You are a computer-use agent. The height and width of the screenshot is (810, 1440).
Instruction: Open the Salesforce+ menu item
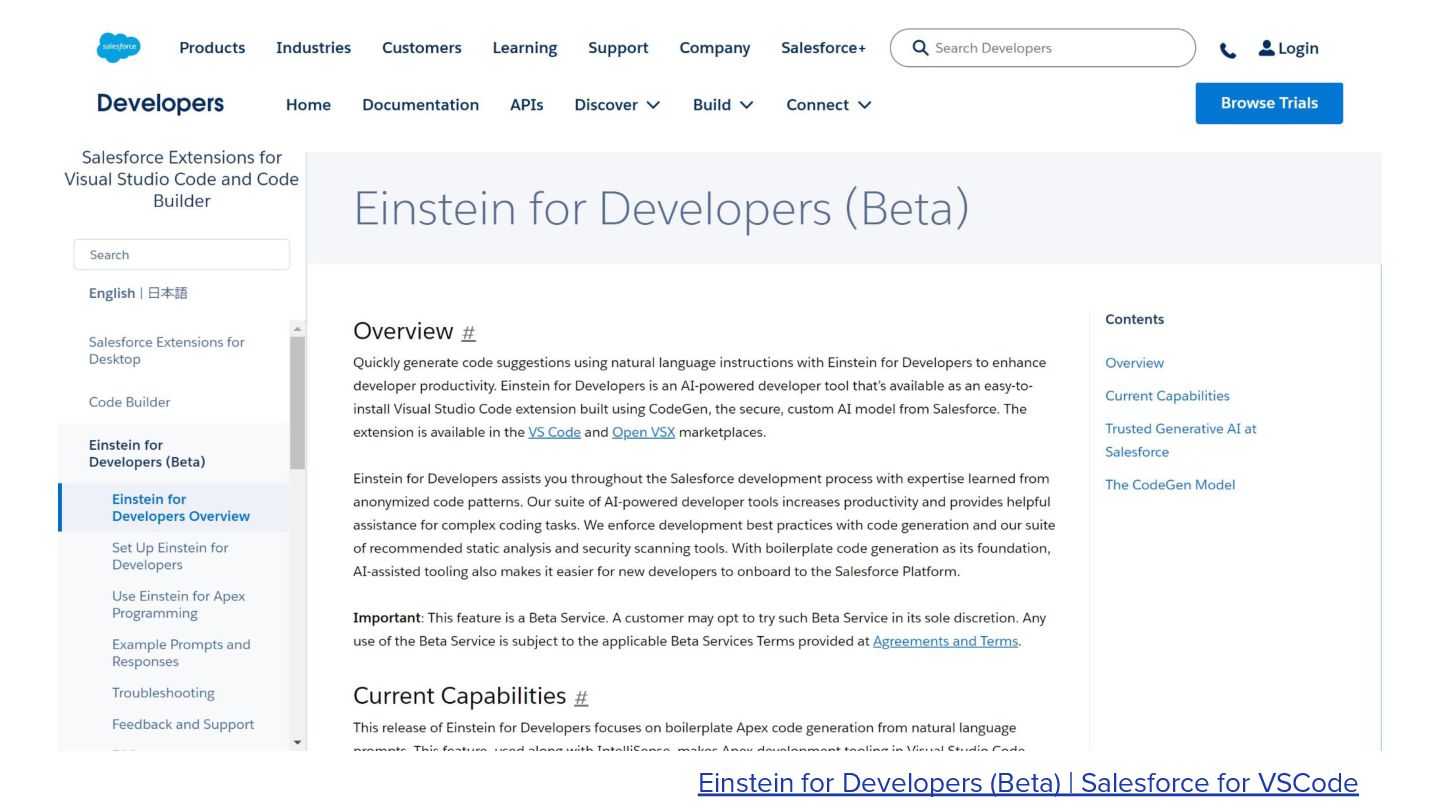point(823,47)
